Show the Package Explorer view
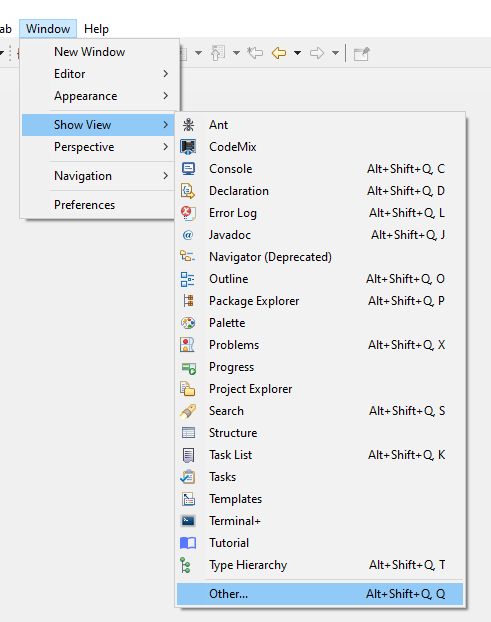 (x=320, y=301)
